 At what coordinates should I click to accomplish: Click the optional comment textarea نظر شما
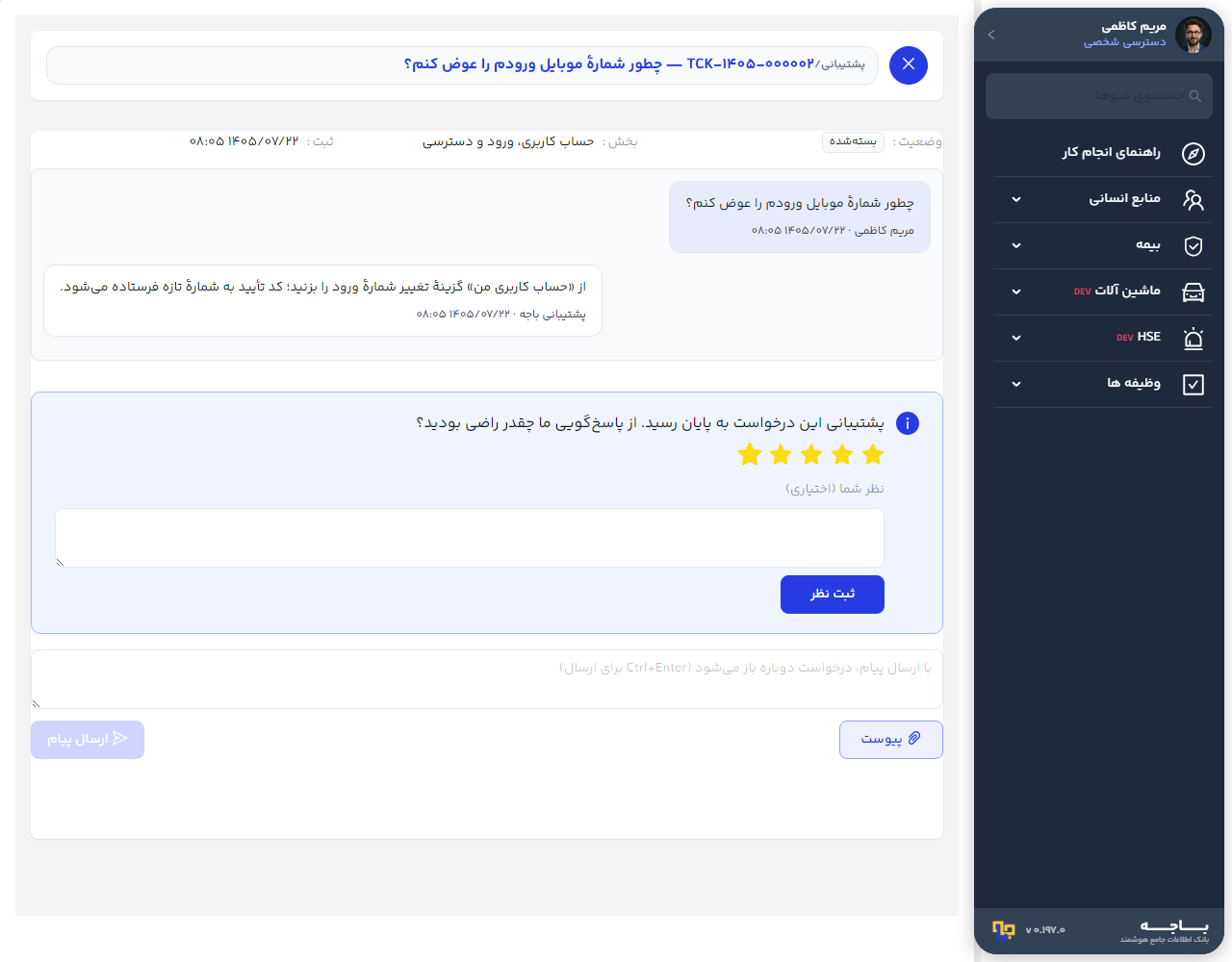(x=470, y=538)
